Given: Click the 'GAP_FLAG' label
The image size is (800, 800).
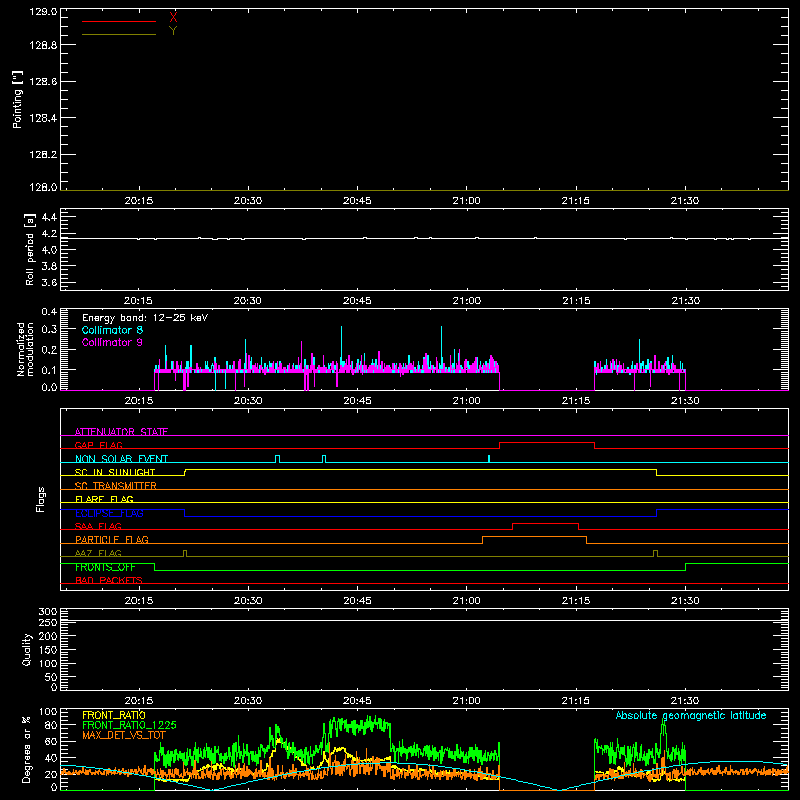Looking at the screenshot, I should (x=98, y=445).
